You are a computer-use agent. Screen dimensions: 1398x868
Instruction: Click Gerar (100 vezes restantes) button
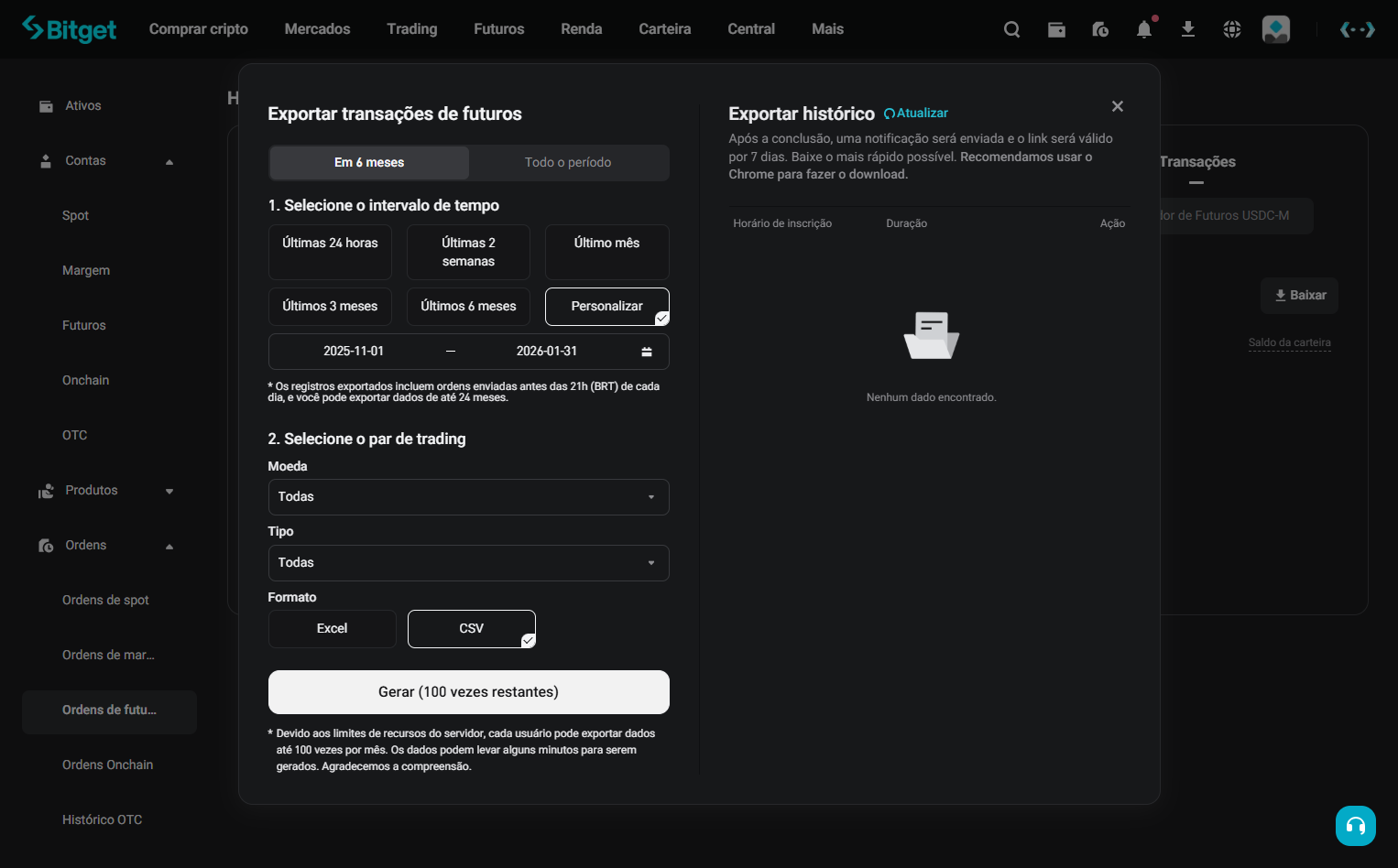[x=468, y=691]
